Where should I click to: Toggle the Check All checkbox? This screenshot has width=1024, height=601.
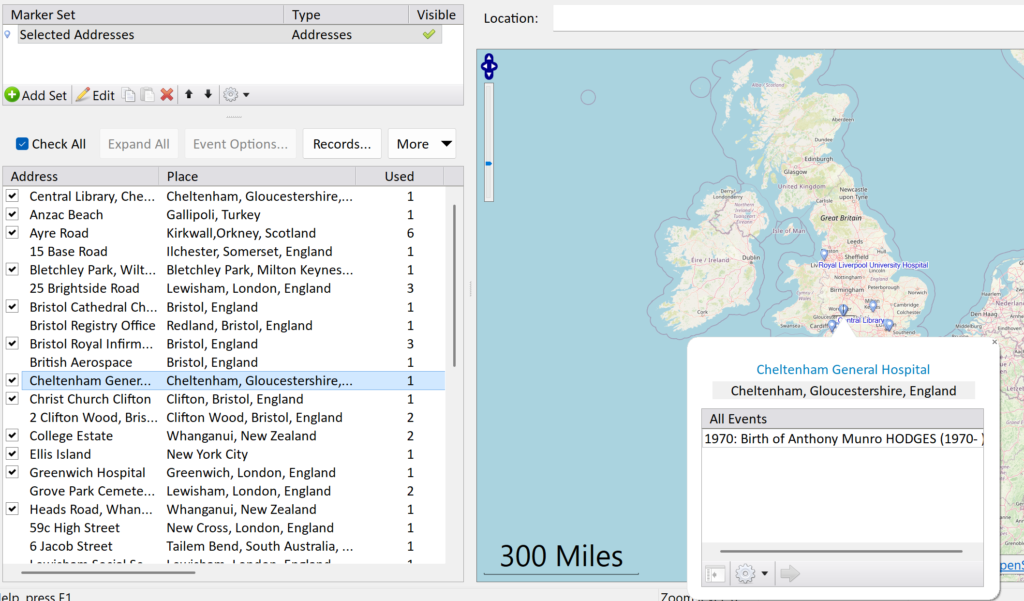click(22, 144)
